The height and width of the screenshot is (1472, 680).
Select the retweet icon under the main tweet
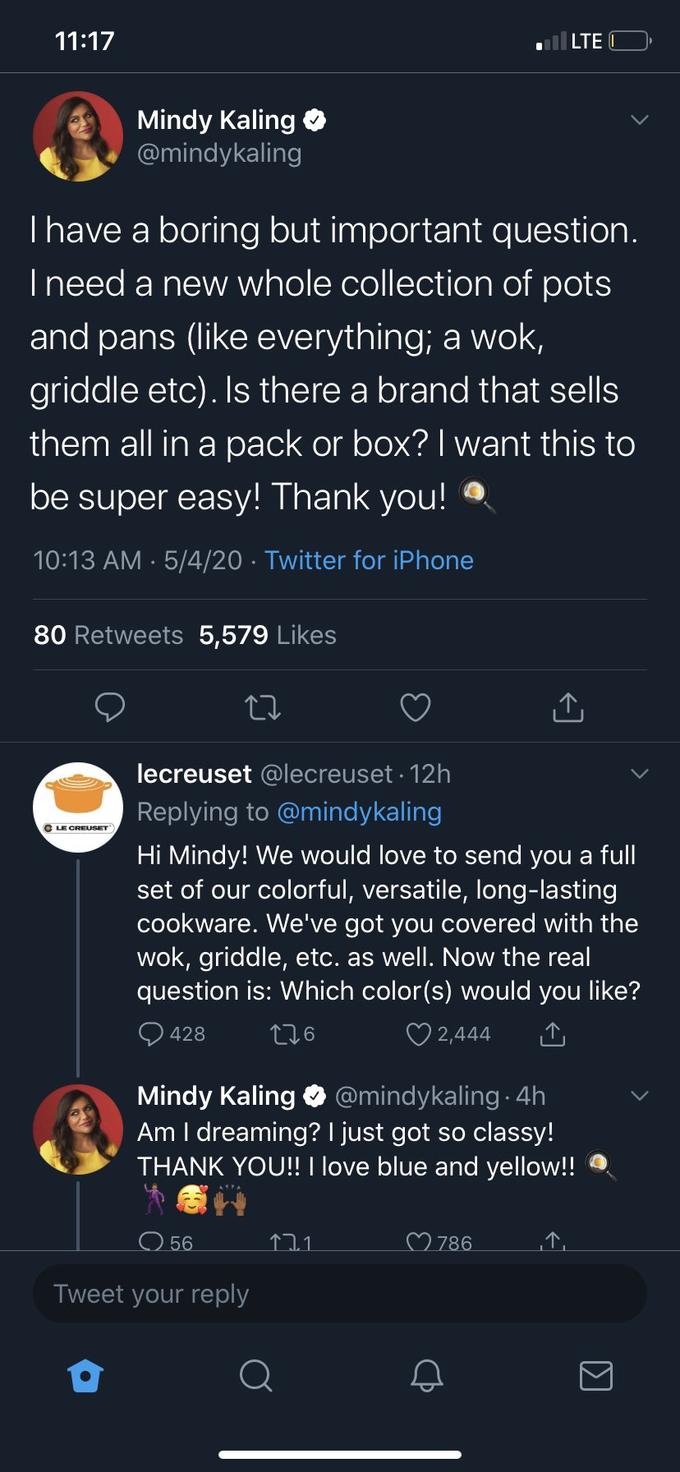(x=262, y=707)
